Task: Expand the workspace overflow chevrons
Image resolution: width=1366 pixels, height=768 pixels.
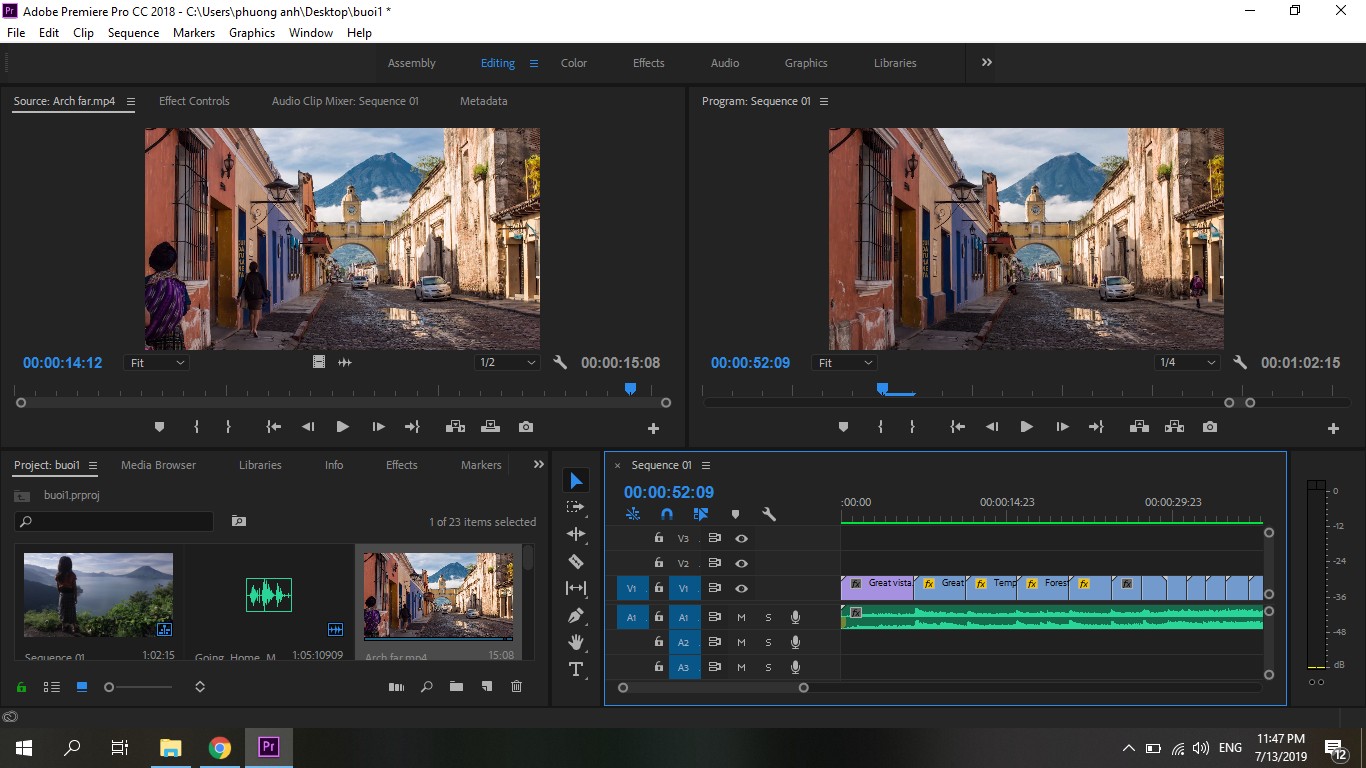Action: tap(986, 62)
